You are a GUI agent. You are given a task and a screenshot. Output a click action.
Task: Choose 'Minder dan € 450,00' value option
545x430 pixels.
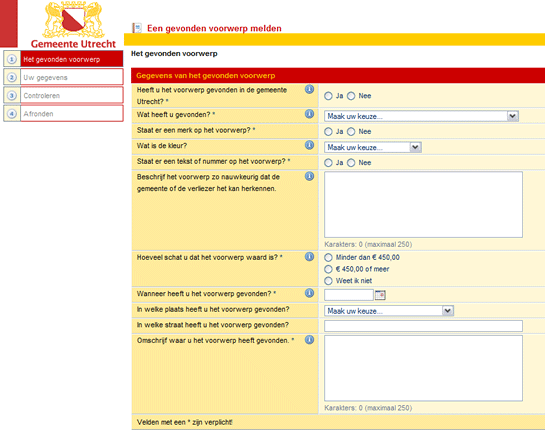tap(328, 258)
